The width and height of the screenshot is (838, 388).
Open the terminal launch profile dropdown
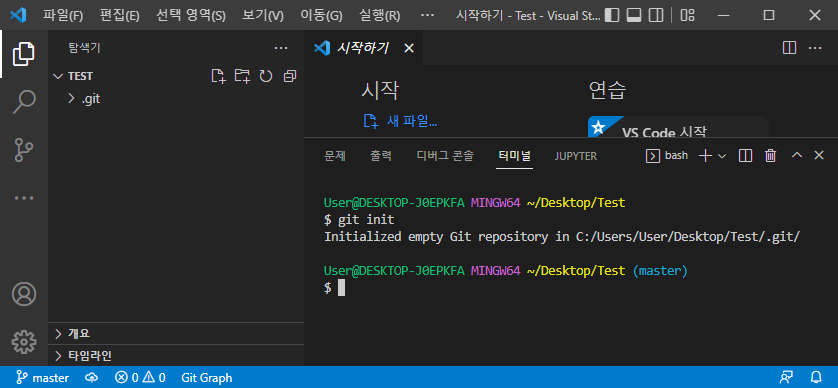(x=721, y=156)
